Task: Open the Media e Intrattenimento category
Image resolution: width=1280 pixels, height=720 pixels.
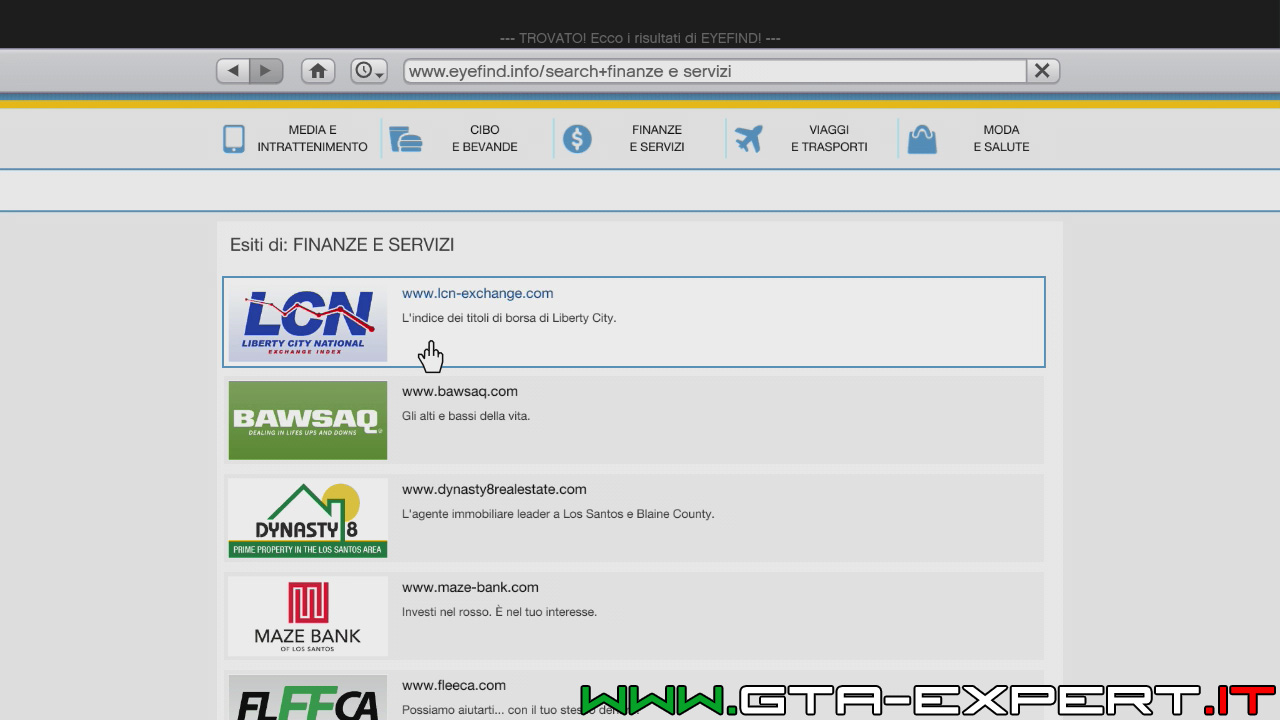Action: tap(312, 138)
